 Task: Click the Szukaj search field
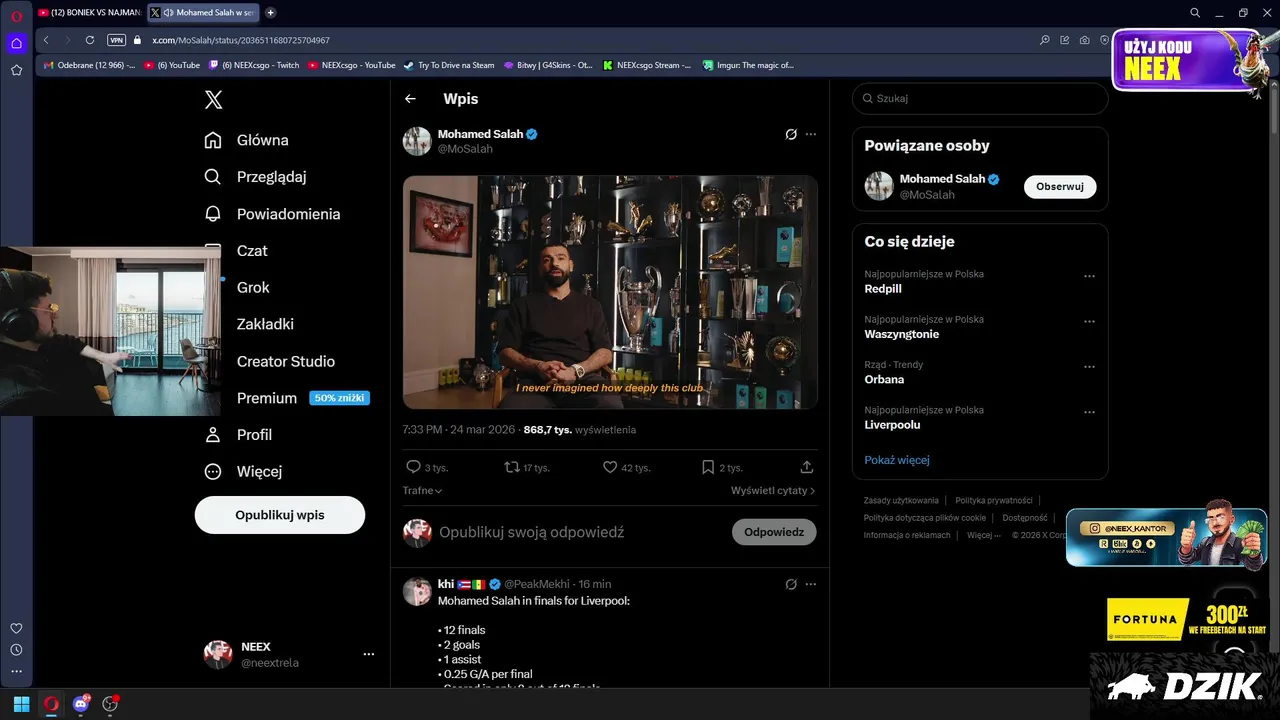point(980,99)
